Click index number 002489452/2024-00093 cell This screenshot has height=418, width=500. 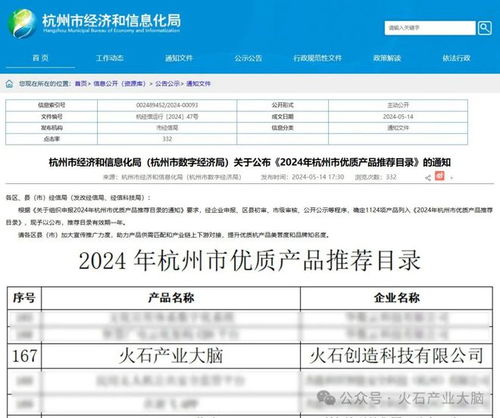167,105
